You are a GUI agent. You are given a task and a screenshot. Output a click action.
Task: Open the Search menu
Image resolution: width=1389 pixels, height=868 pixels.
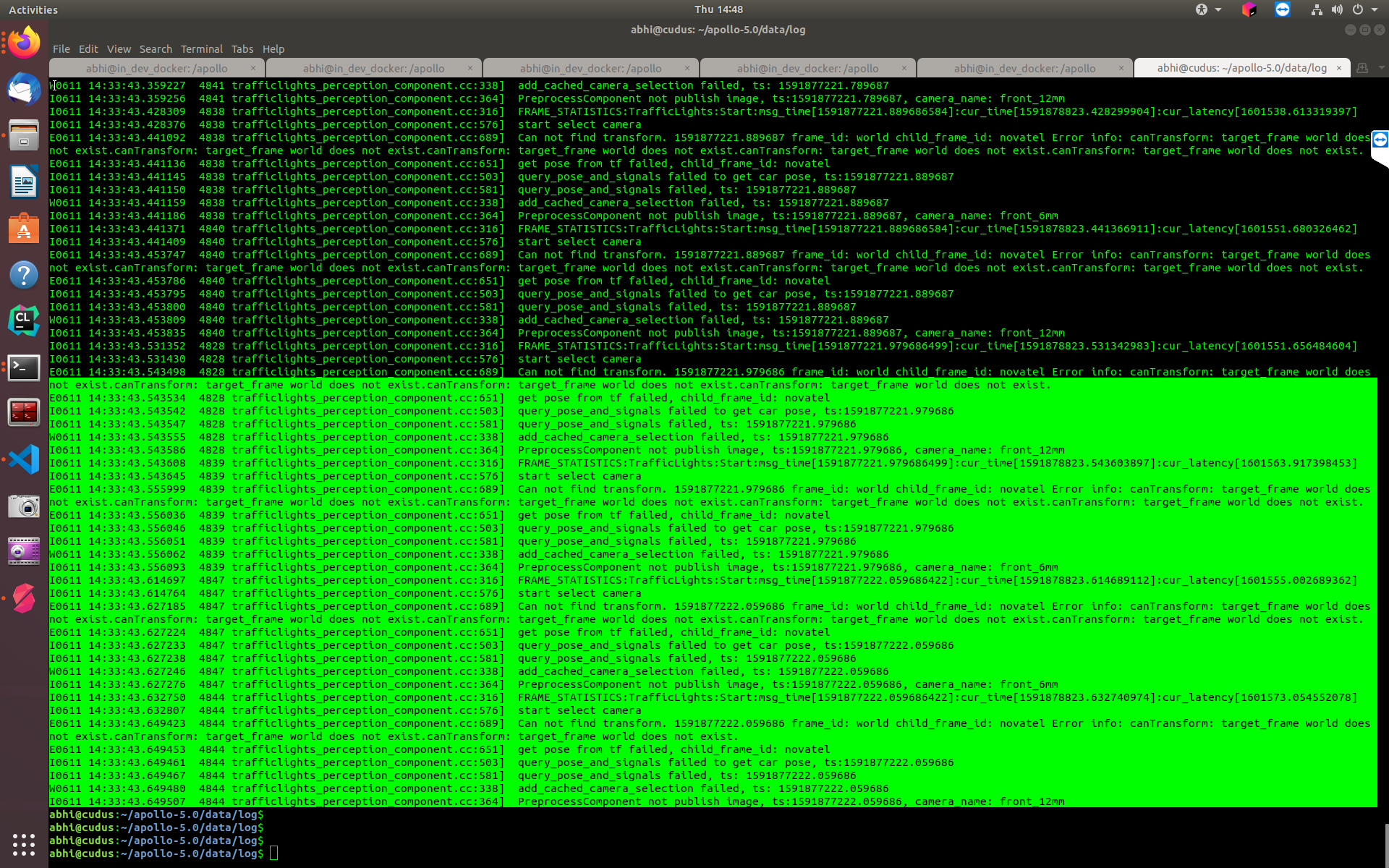point(156,49)
